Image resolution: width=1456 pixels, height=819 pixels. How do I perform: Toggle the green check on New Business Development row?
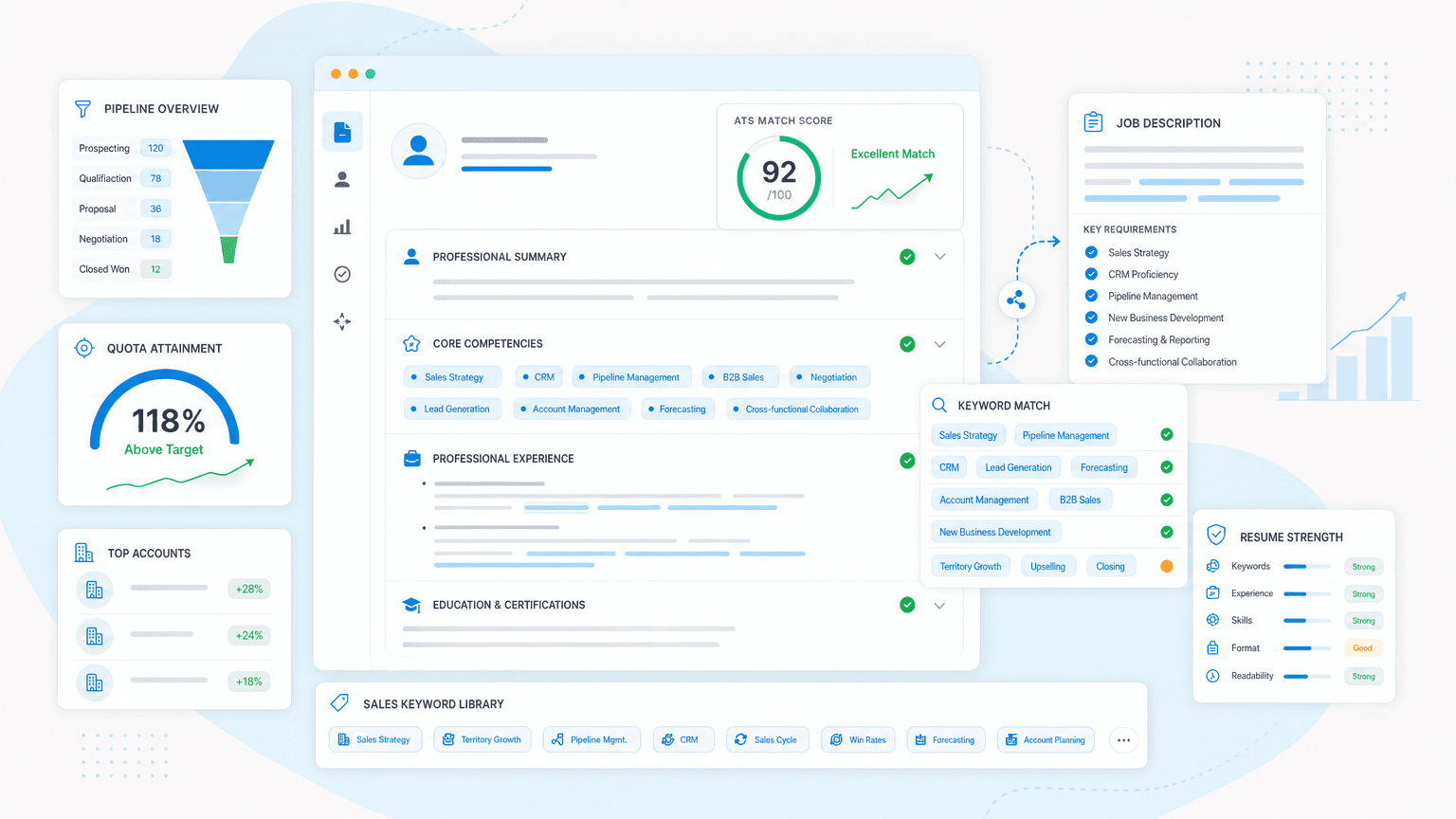coord(1167,532)
